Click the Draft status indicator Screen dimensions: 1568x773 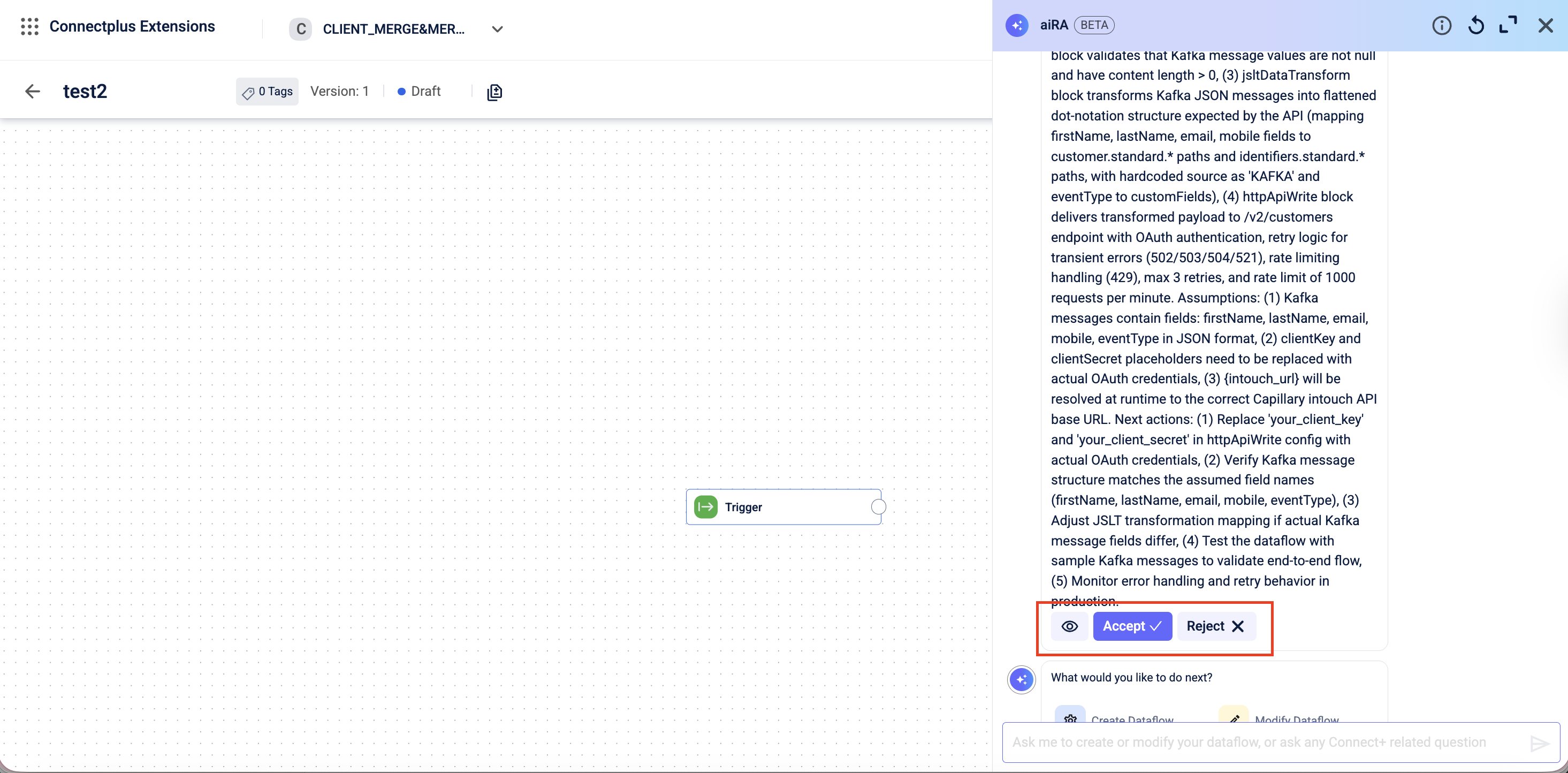(x=419, y=92)
